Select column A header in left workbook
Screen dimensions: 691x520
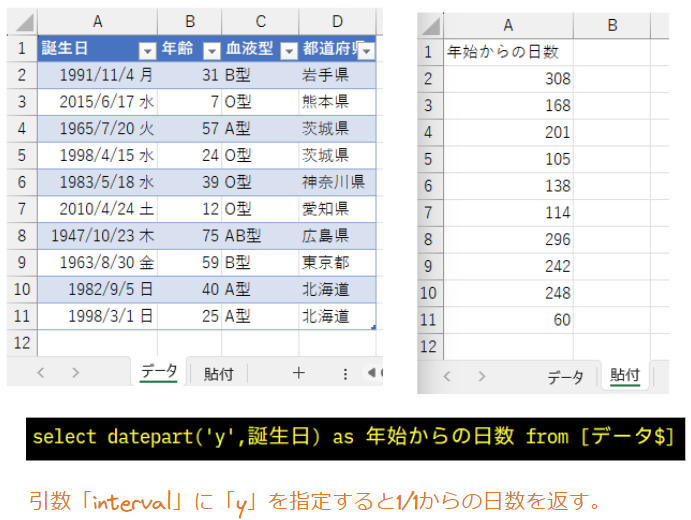[97, 22]
